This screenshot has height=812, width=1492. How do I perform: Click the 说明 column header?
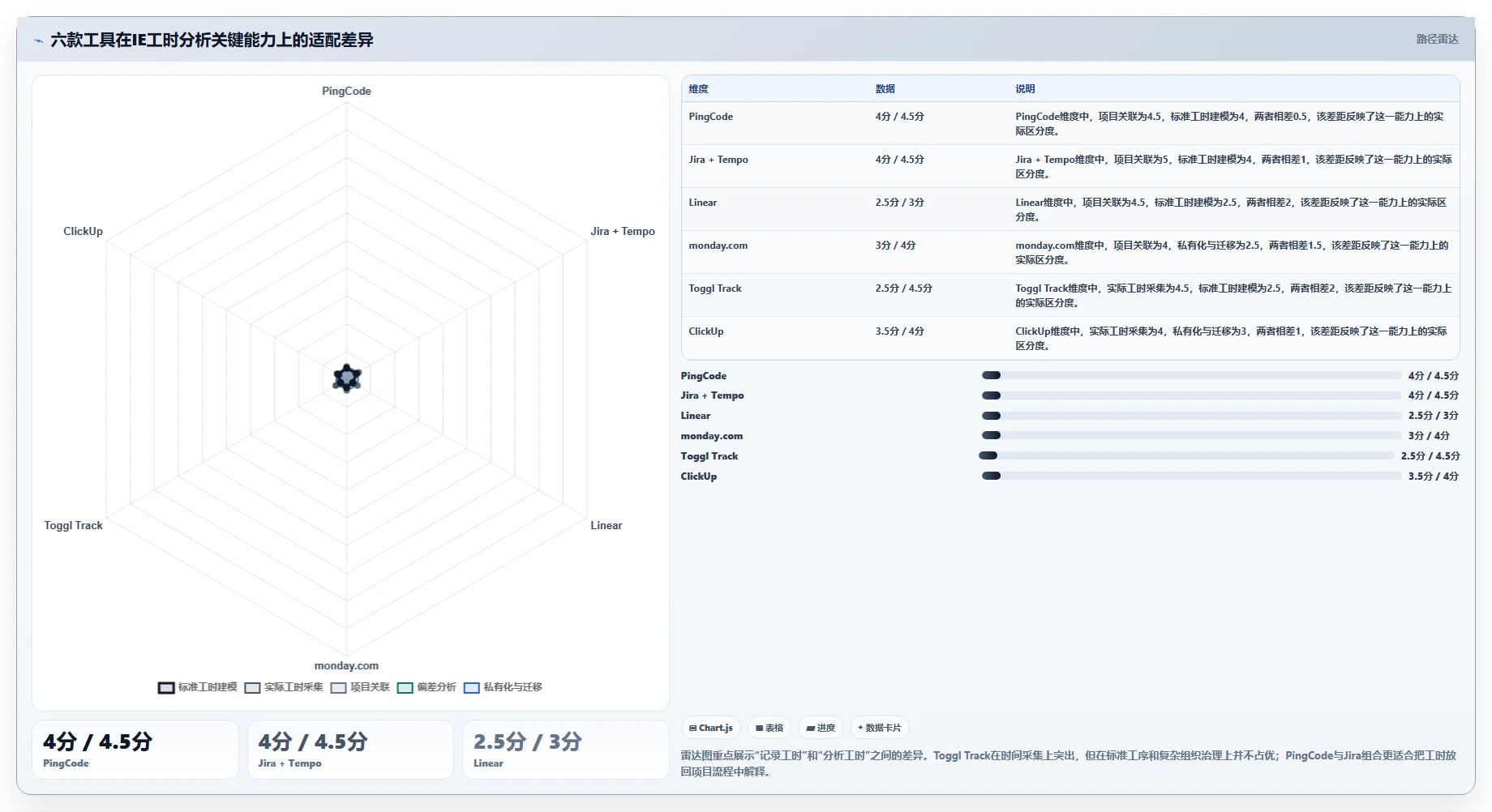[1025, 89]
